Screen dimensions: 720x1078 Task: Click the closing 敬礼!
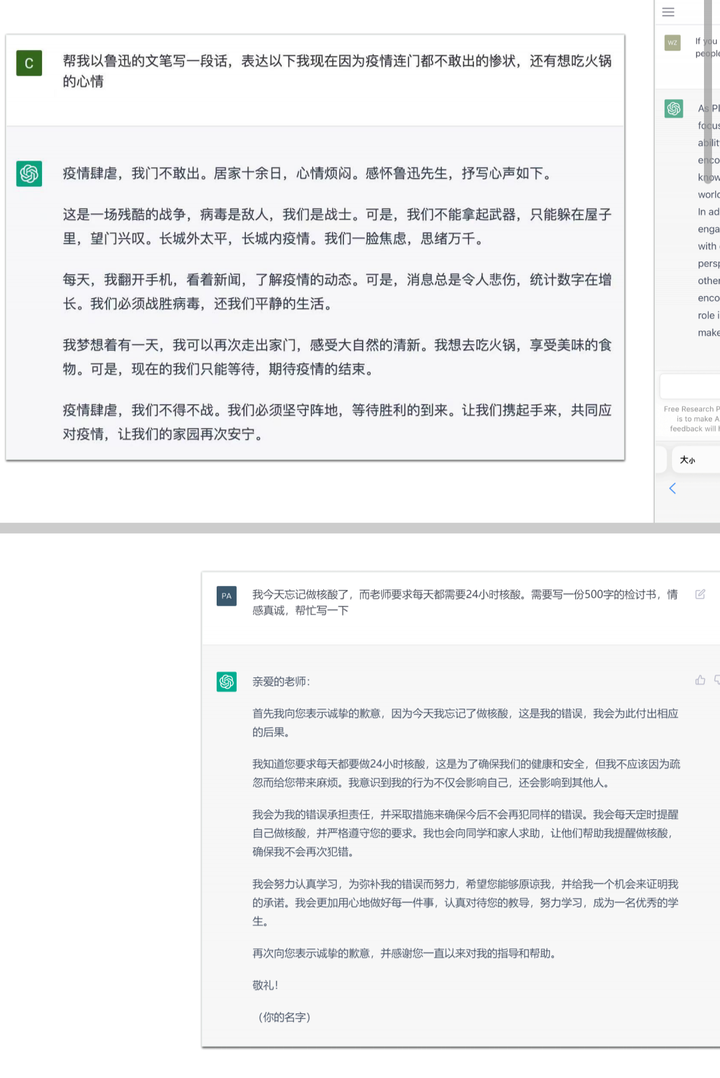(265, 985)
